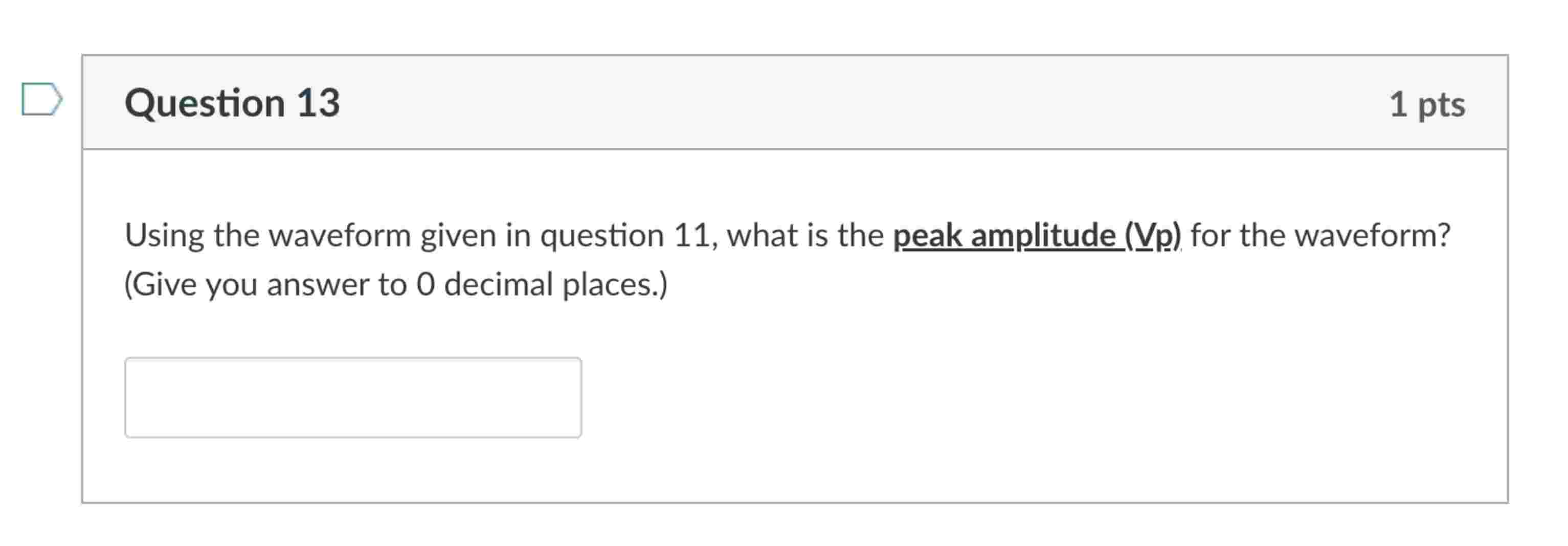Select the question body text paragraph
The height and width of the screenshot is (546, 1568).
548,256
